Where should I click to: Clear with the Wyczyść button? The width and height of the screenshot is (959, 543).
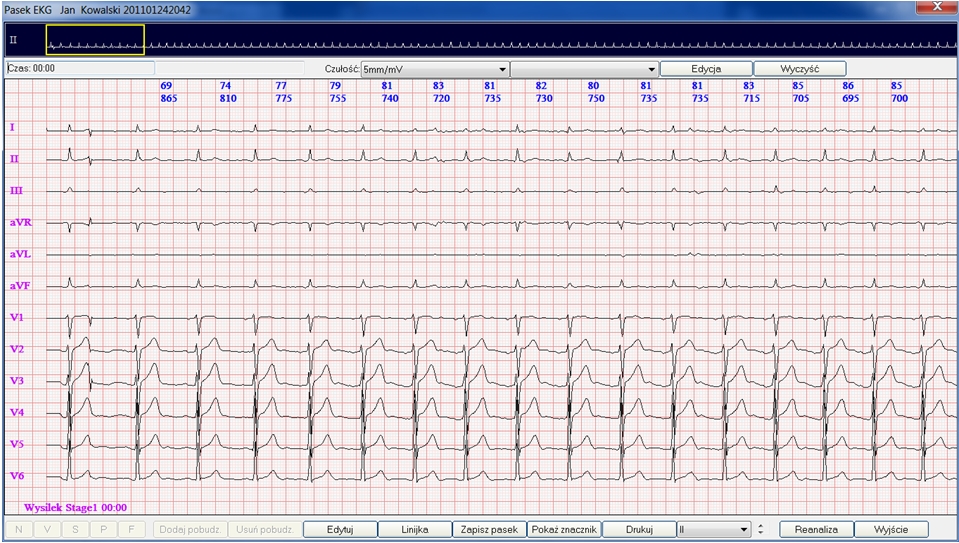click(x=799, y=69)
